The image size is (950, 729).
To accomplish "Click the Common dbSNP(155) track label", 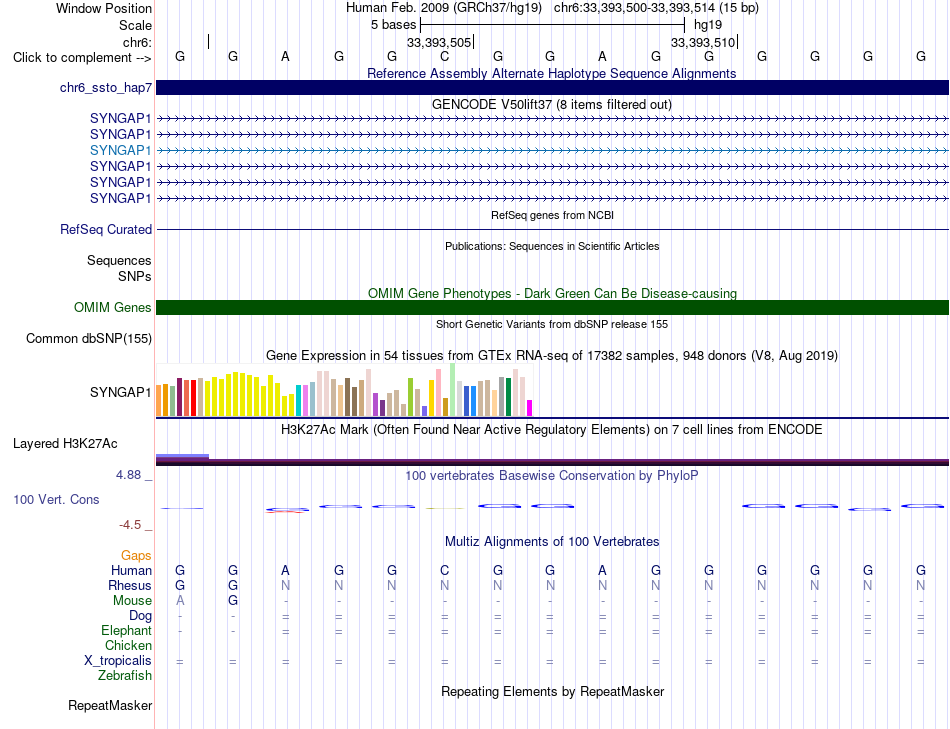I will [88, 338].
